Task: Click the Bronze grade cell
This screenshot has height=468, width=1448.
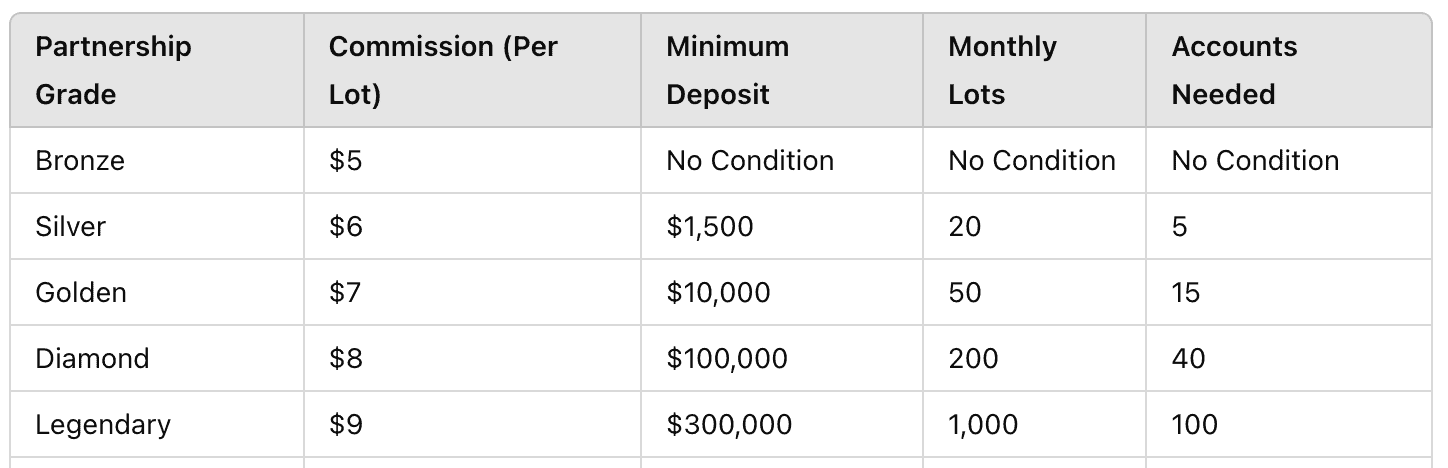Action: pyautogui.click(x=80, y=160)
